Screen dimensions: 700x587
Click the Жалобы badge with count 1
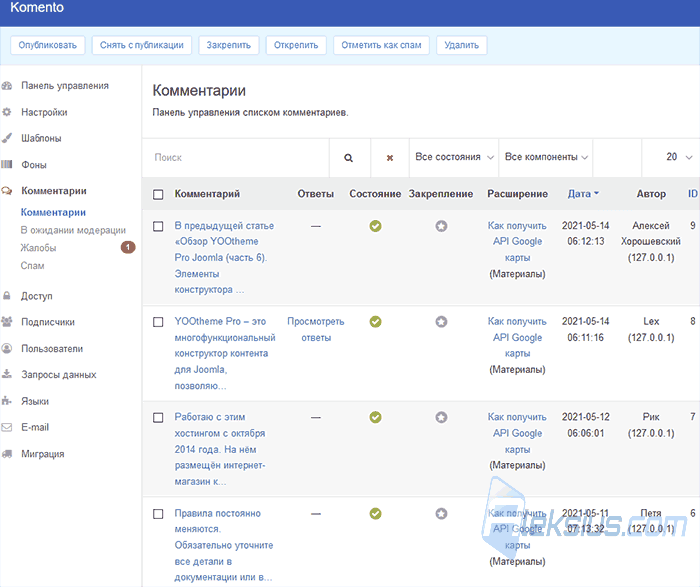point(128,247)
